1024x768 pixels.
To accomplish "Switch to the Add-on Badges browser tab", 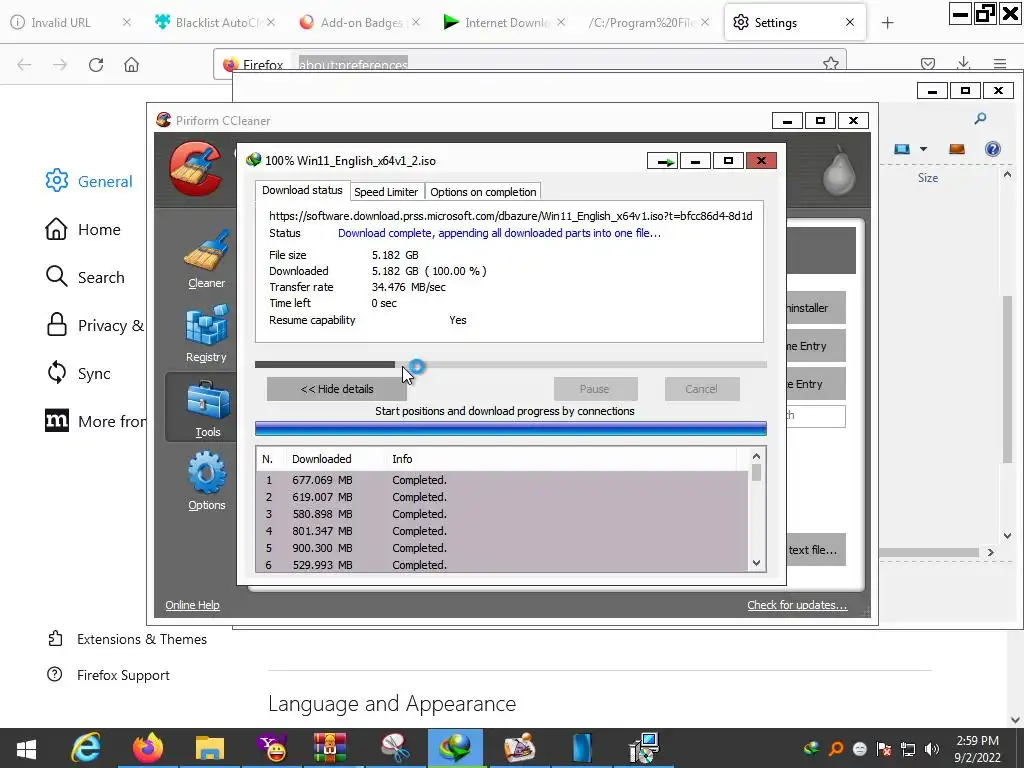I will click(x=359, y=23).
